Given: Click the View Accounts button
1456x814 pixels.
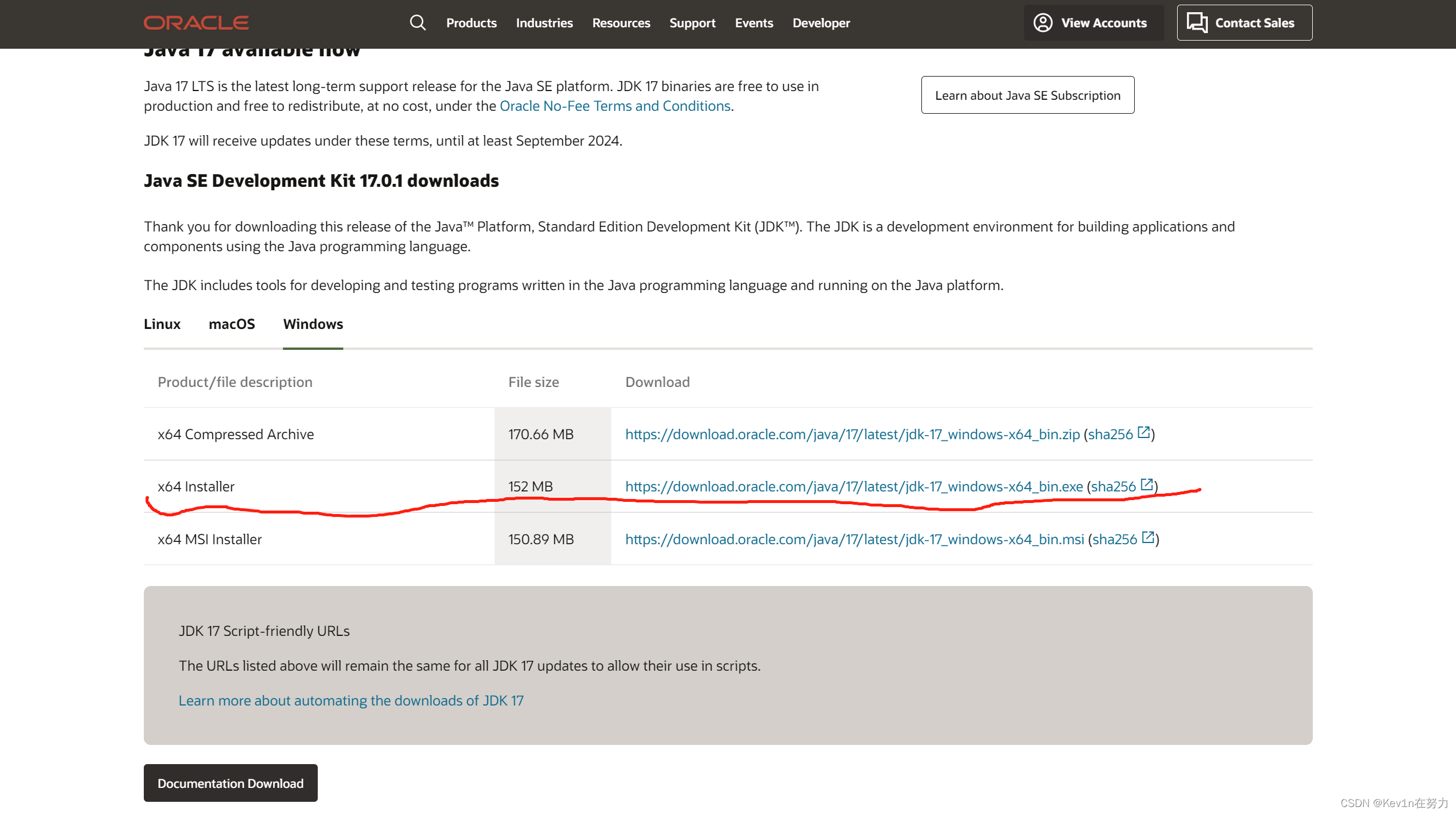Looking at the screenshot, I should click(x=1092, y=23).
